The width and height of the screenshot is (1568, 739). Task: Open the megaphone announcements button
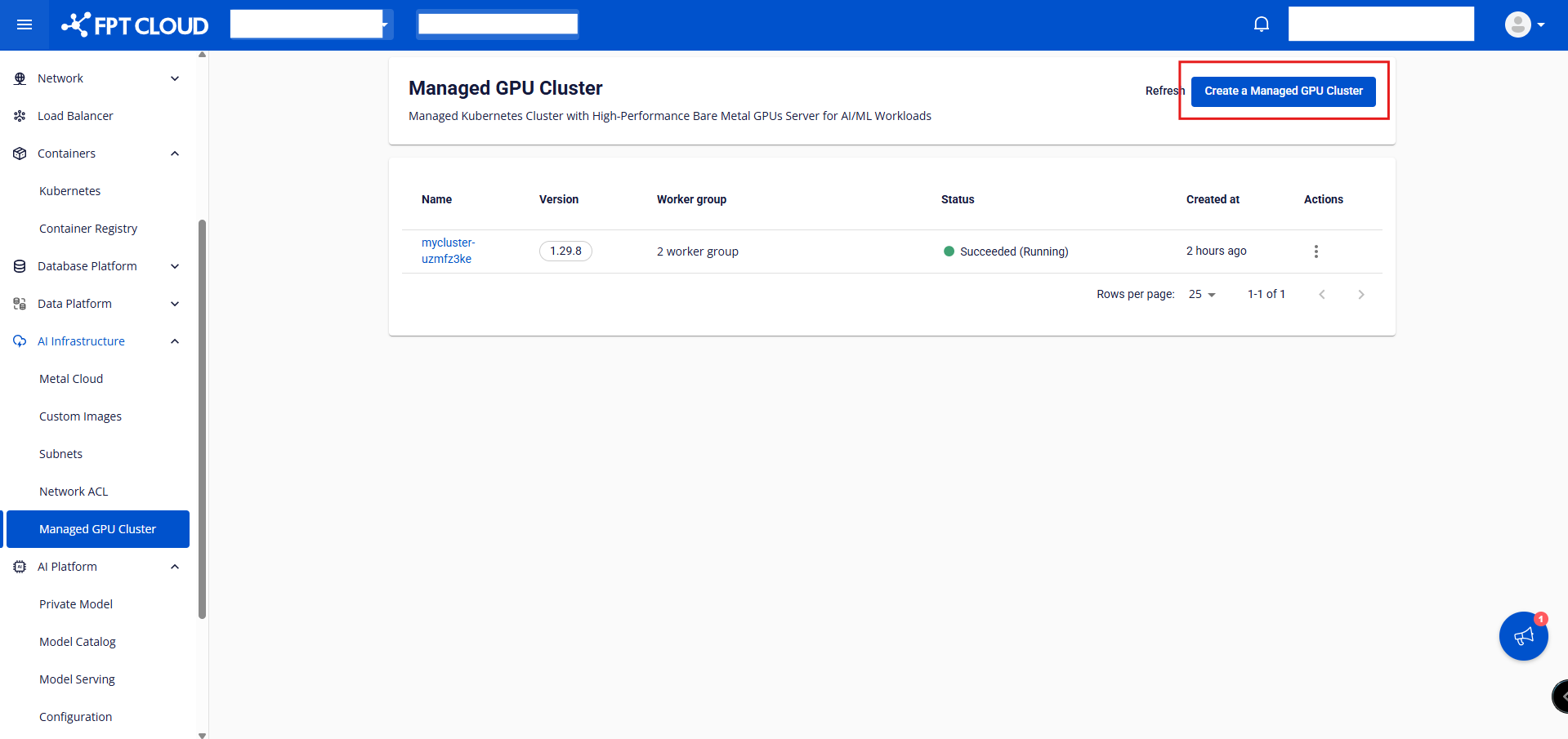[1523, 636]
